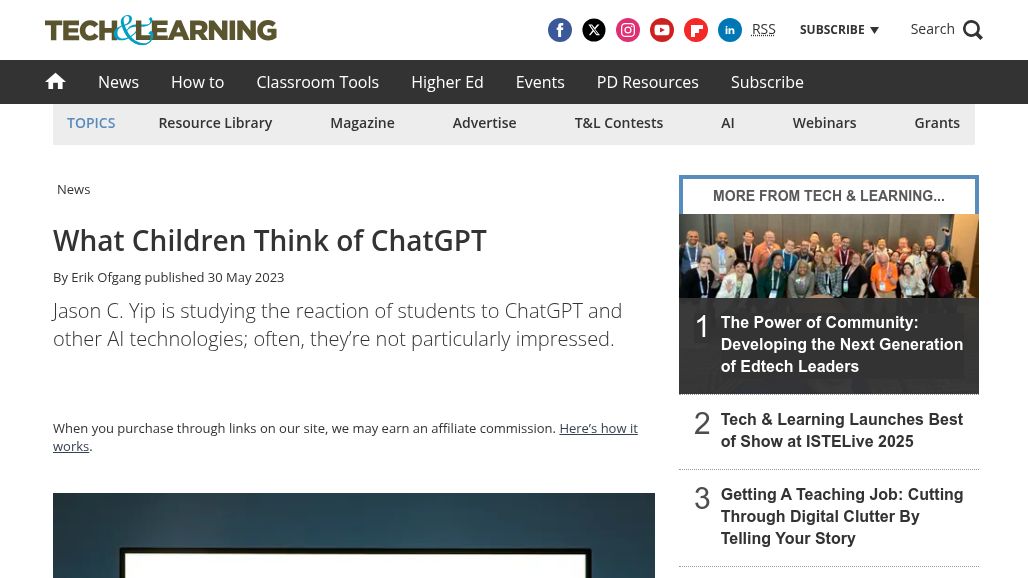Go to the Grants topic

tap(937, 123)
